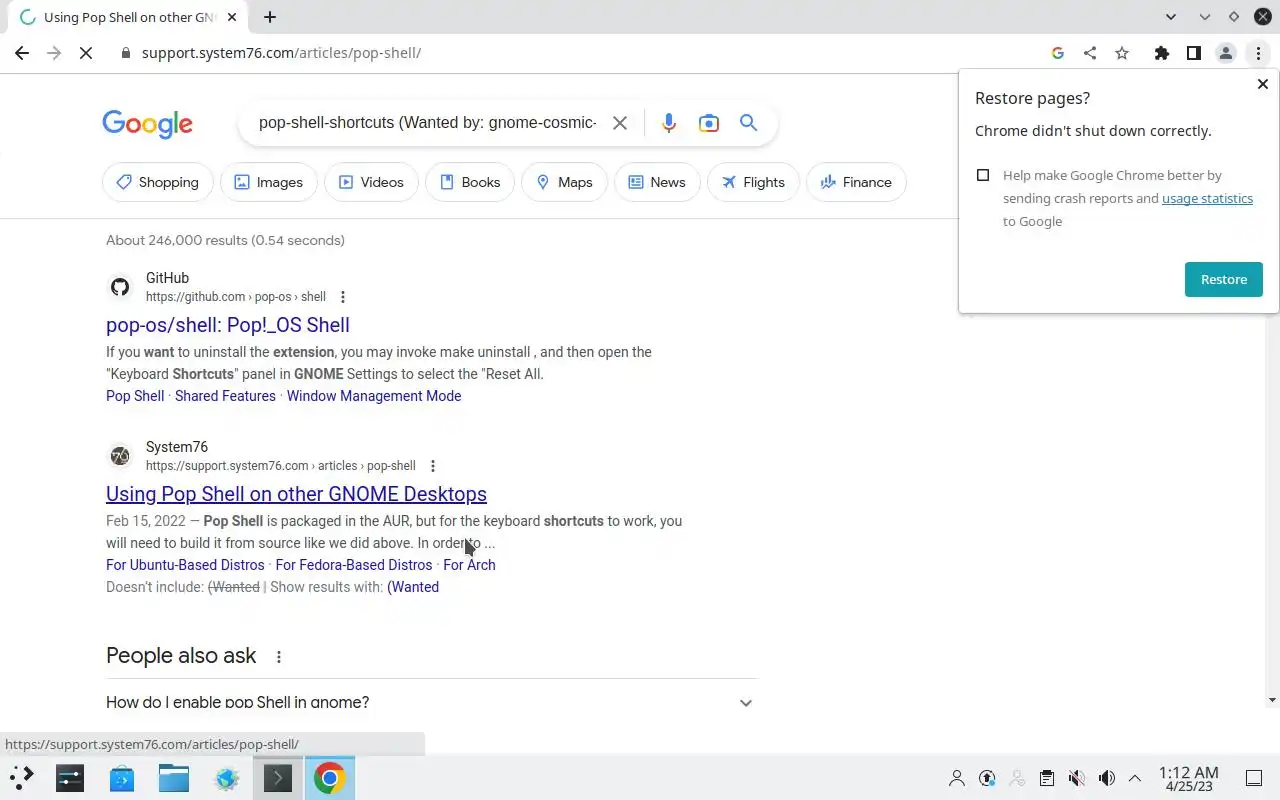This screenshot has height=800, width=1280.
Task: Open a new browser tab
Action: tap(270, 17)
